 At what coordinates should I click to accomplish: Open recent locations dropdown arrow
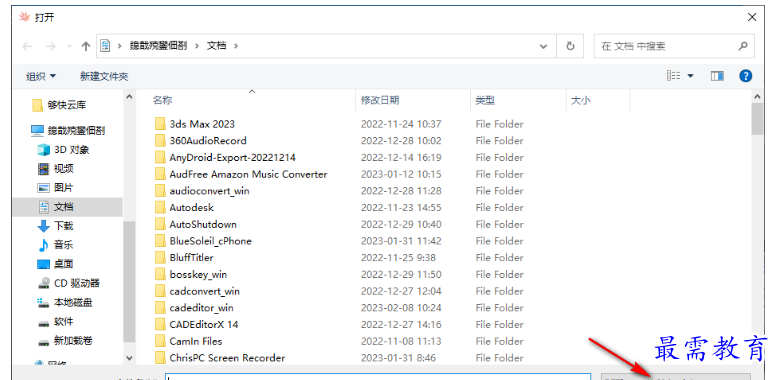69,46
